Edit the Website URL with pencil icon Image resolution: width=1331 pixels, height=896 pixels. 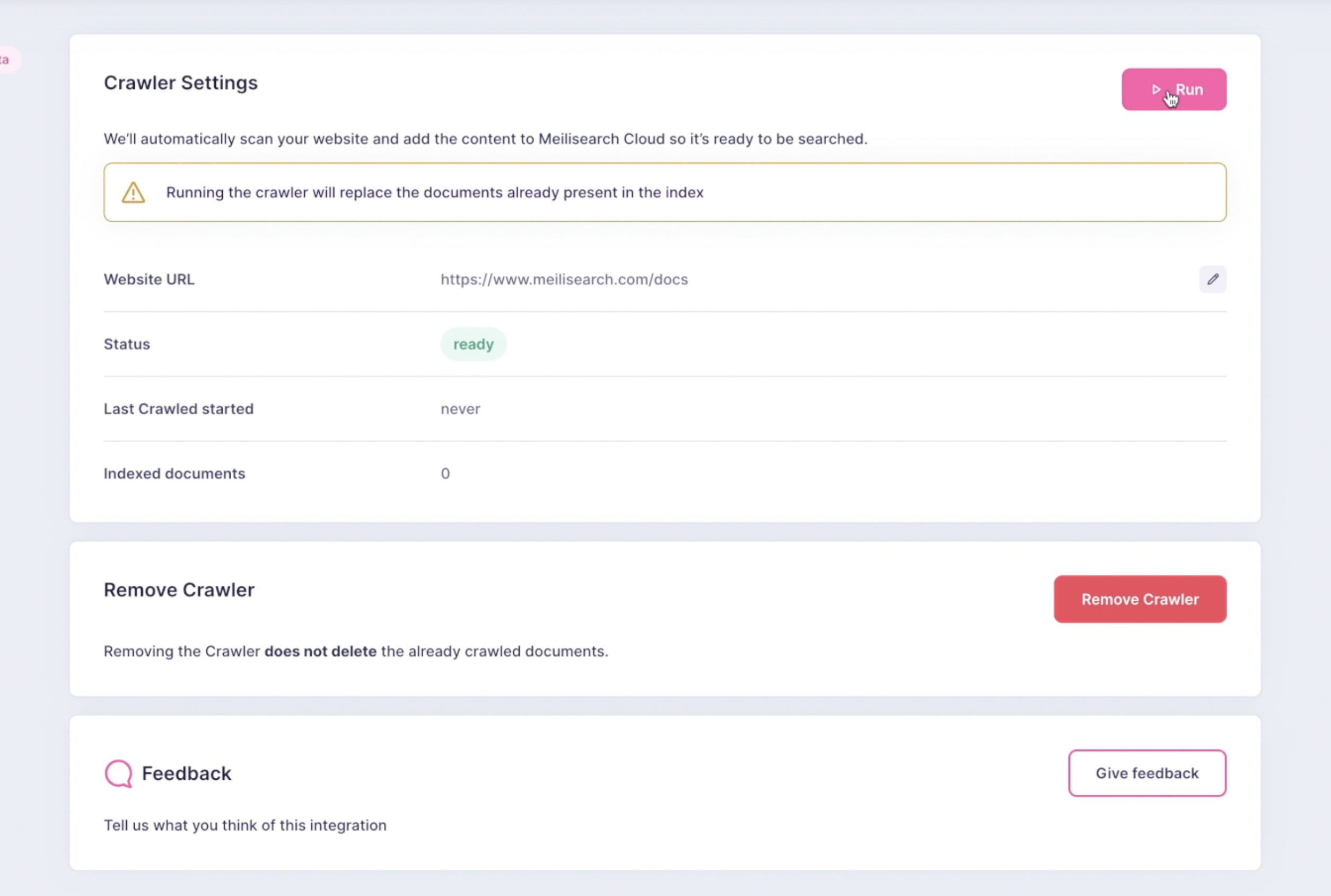[x=1213, y=279]
